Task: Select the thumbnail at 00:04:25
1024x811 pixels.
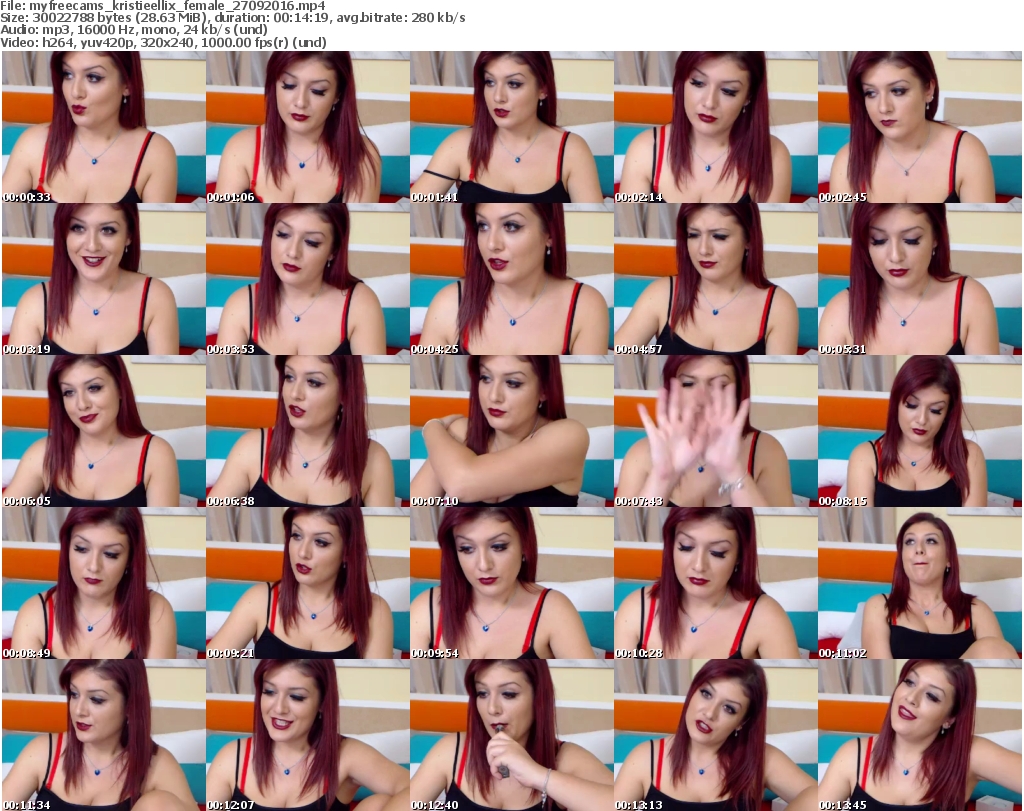Action: pos(511,279)
